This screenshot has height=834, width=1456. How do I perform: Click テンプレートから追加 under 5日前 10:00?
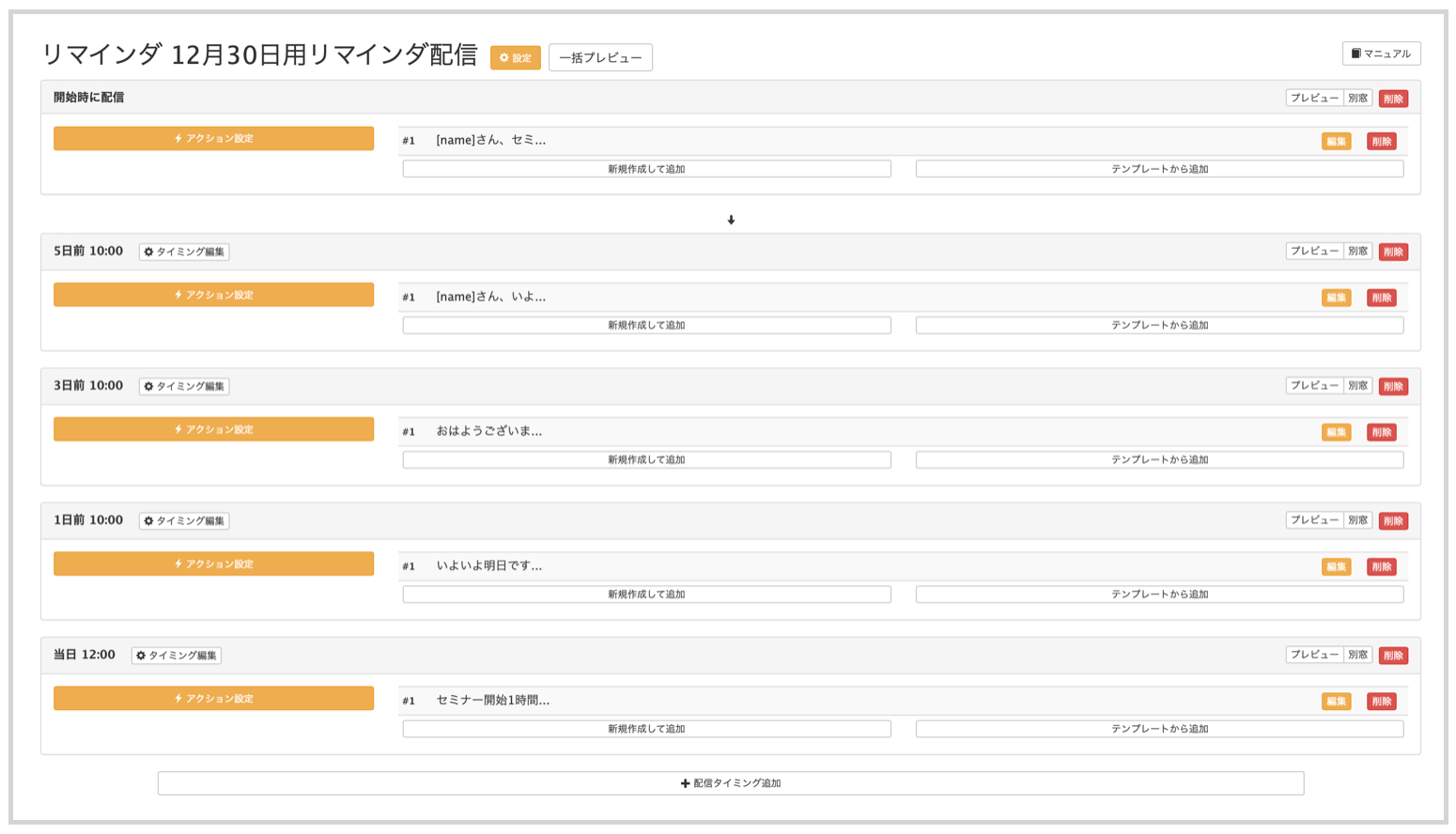(x=1159, y=326)
